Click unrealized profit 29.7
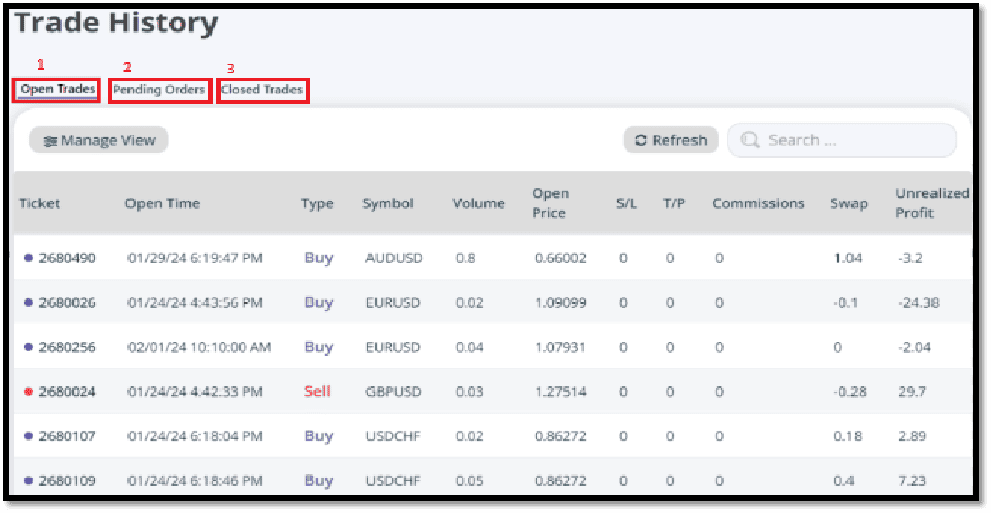Viewport: 991px width, 513px height. click(912, 392)
